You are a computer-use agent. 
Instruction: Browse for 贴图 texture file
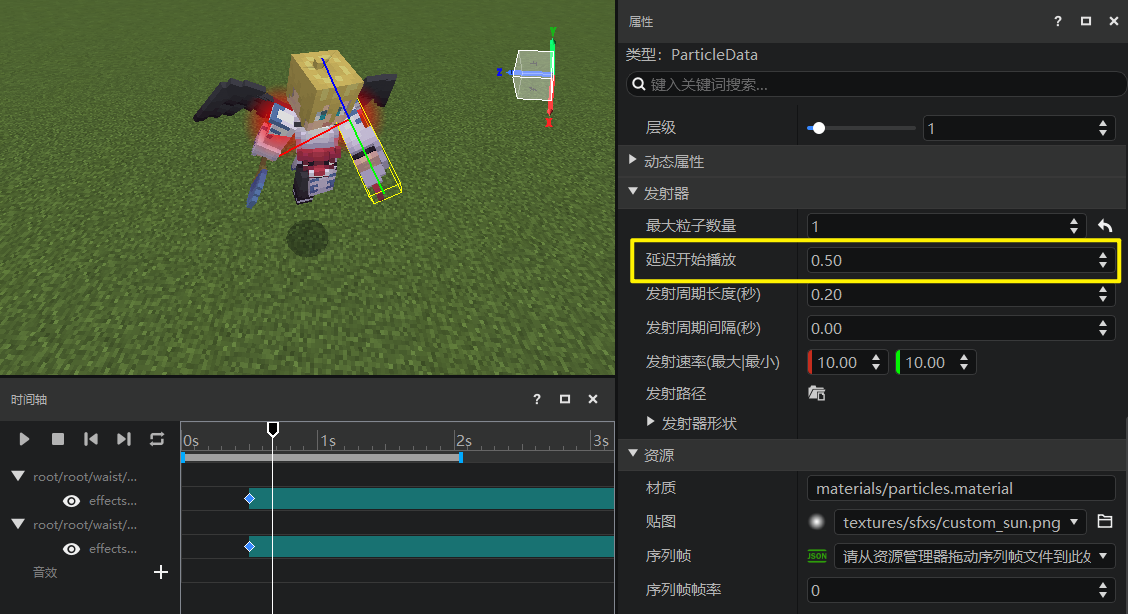click(1104, 522)
